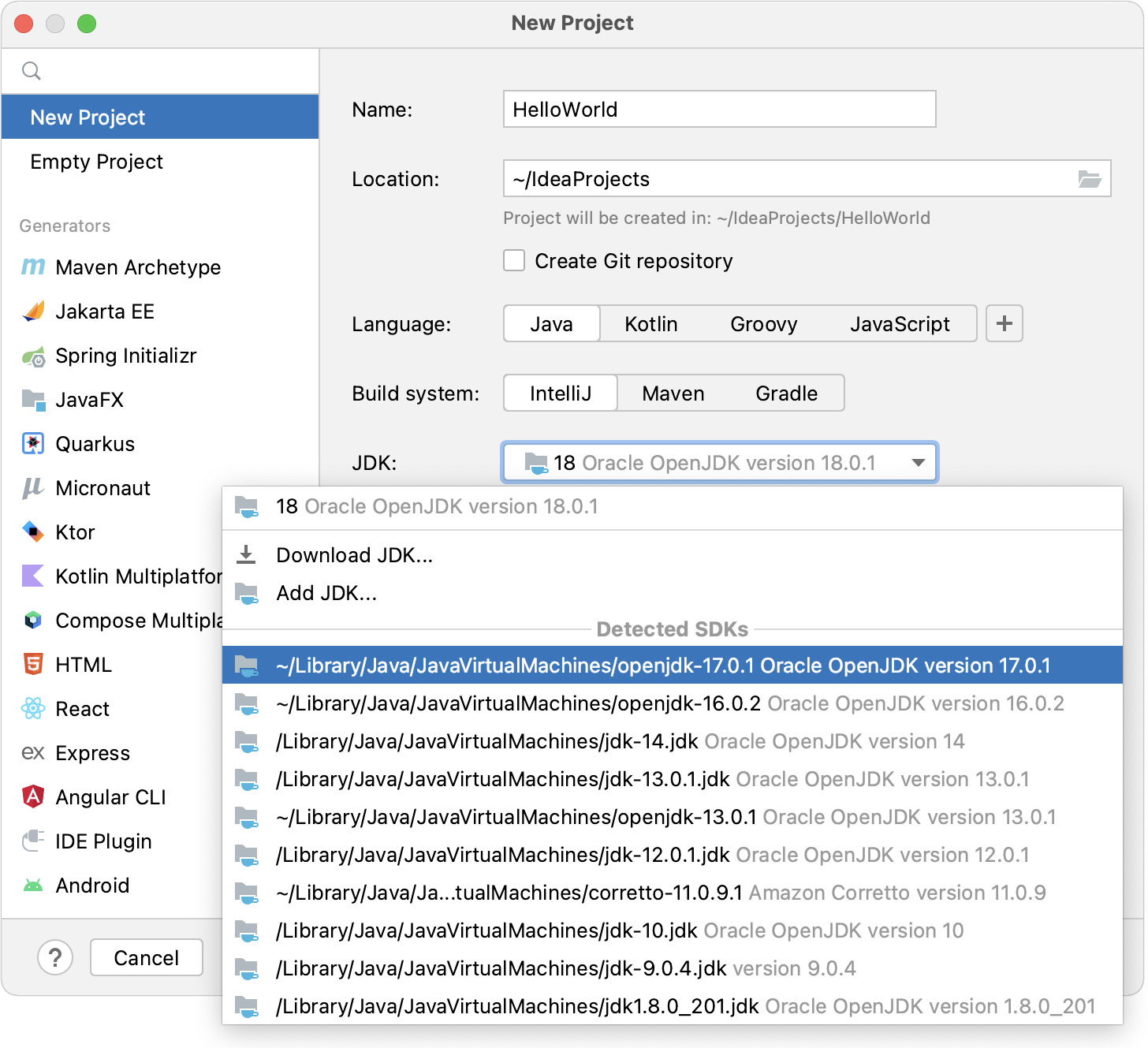Select the New Project entry

tap(88, 117)
